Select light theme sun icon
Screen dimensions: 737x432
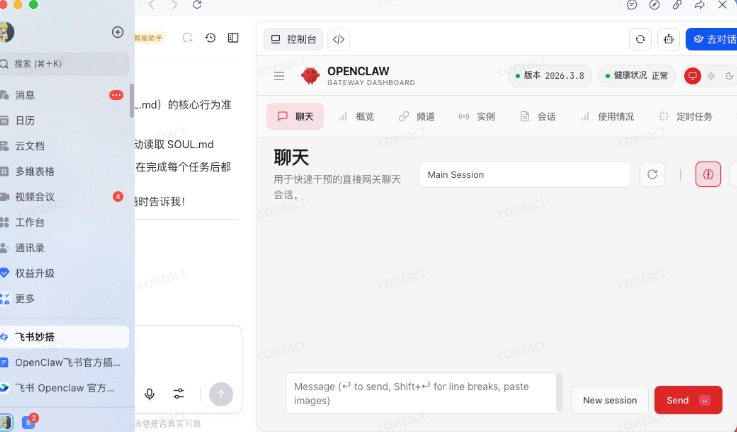point(711,76)
